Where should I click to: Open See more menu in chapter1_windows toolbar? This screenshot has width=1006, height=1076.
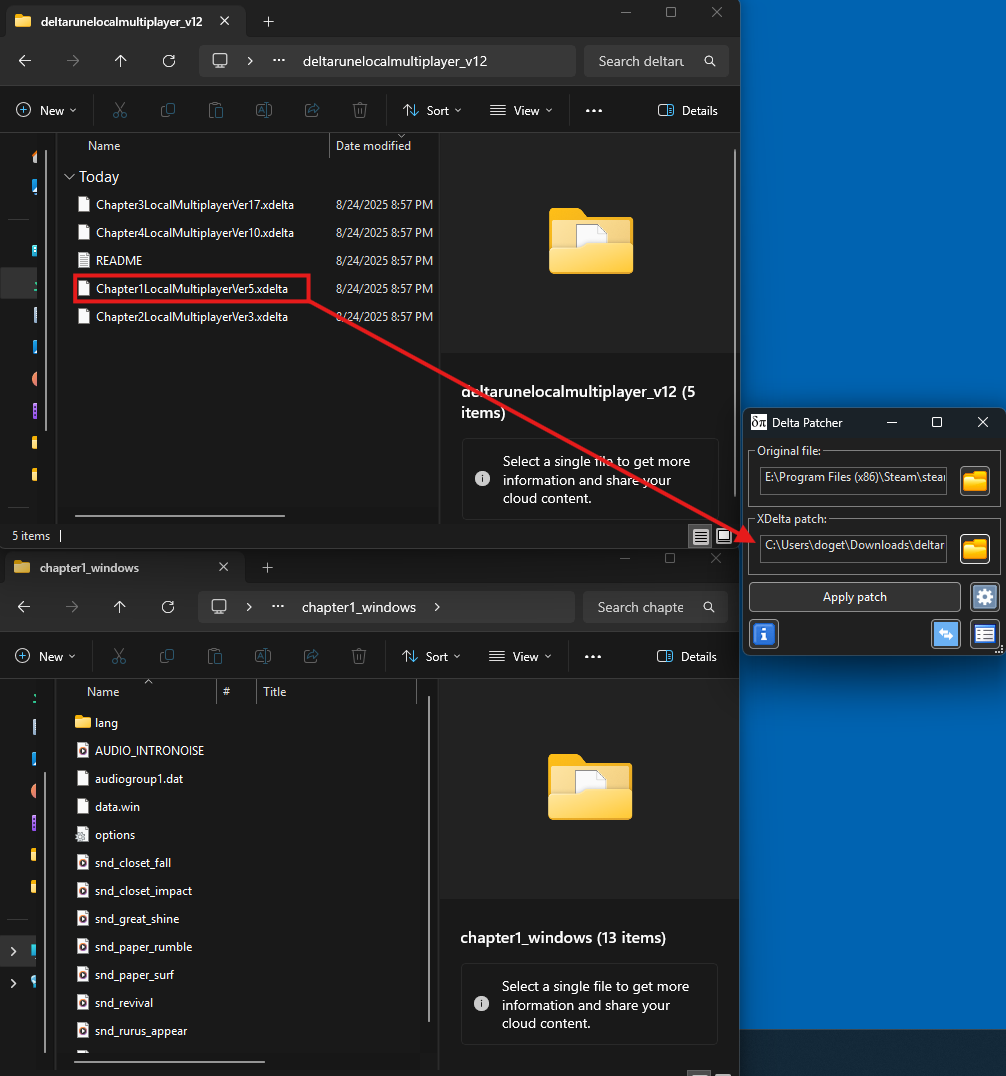coord(593,657)
